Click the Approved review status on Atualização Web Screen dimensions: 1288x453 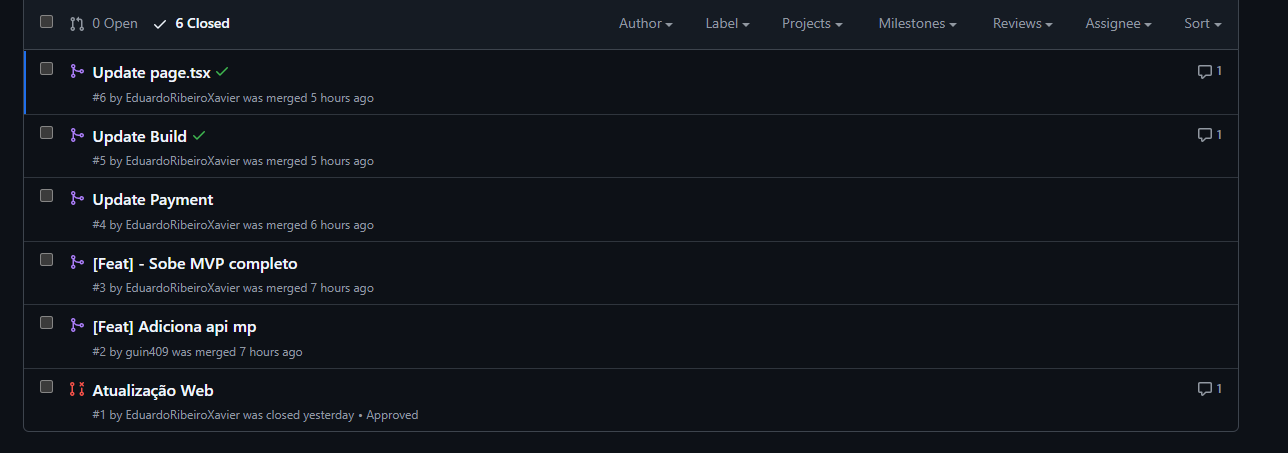pos(392,415)
